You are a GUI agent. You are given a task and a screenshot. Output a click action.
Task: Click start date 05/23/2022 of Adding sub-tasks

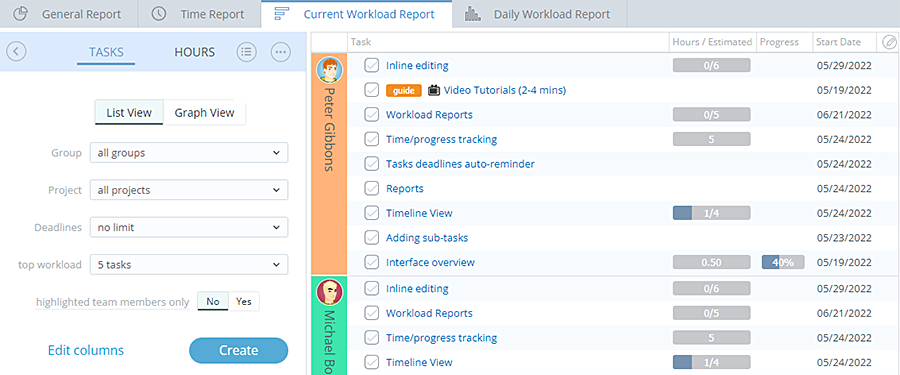(x=844, y=238)
